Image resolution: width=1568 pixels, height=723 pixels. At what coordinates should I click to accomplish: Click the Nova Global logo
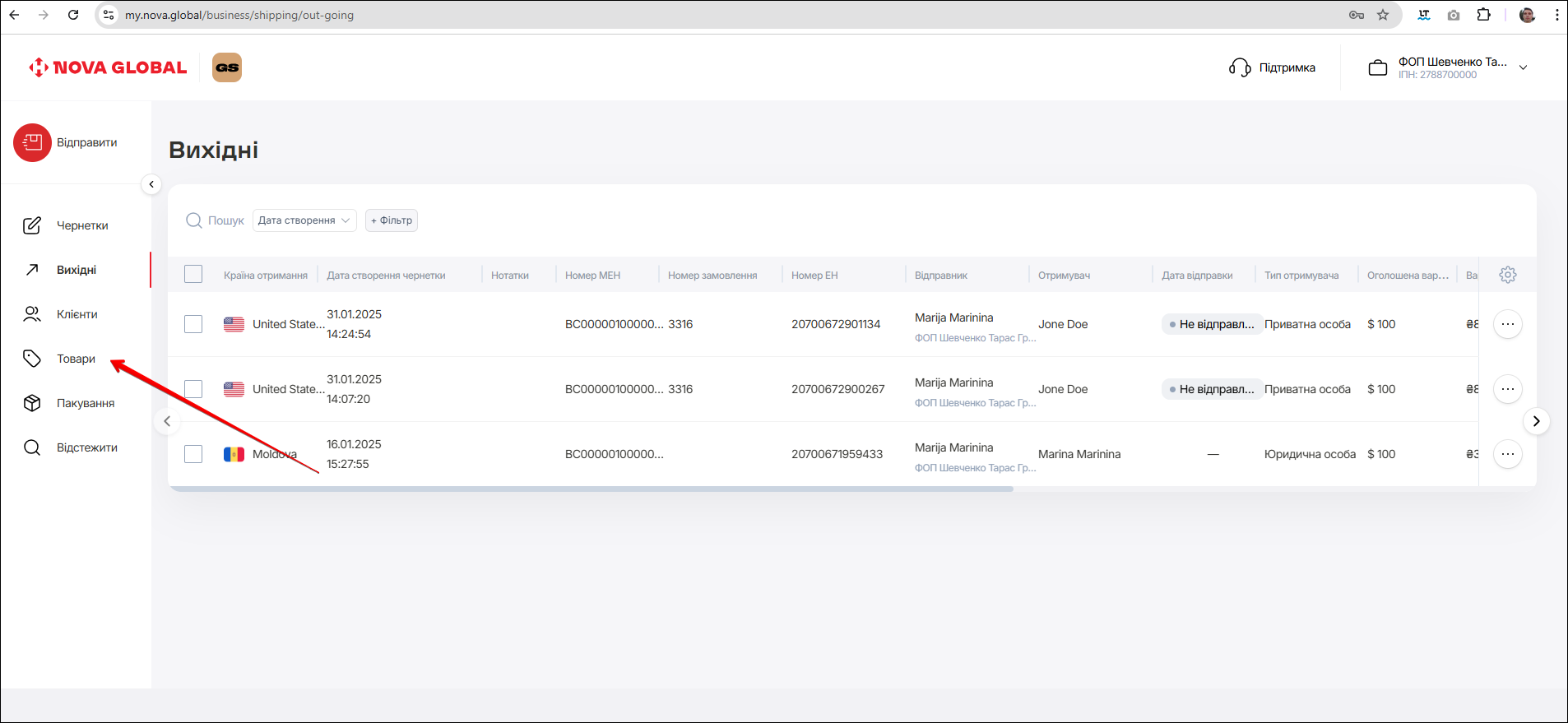pyautogui.click(x=108, y=67)
